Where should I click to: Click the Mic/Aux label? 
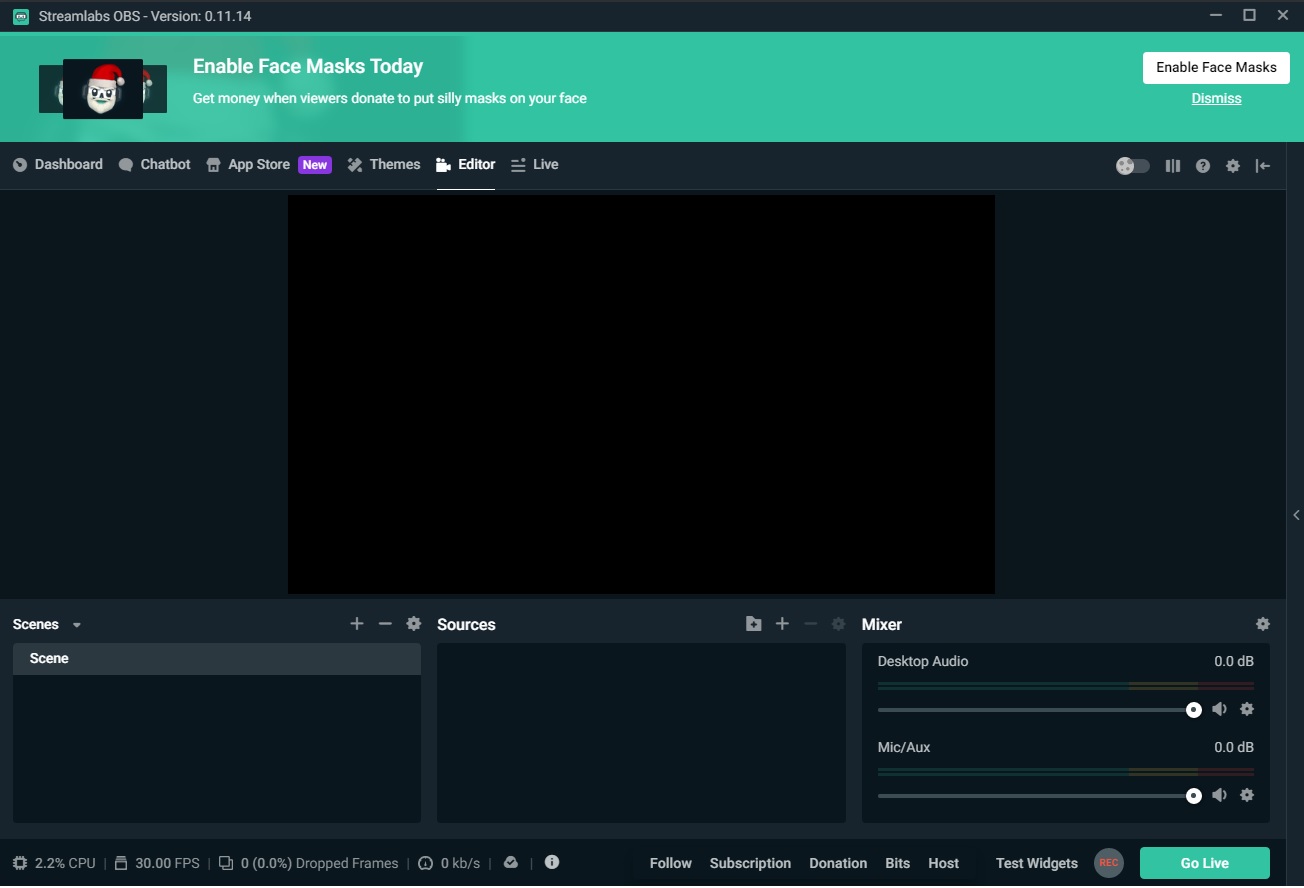coord(904,747)
